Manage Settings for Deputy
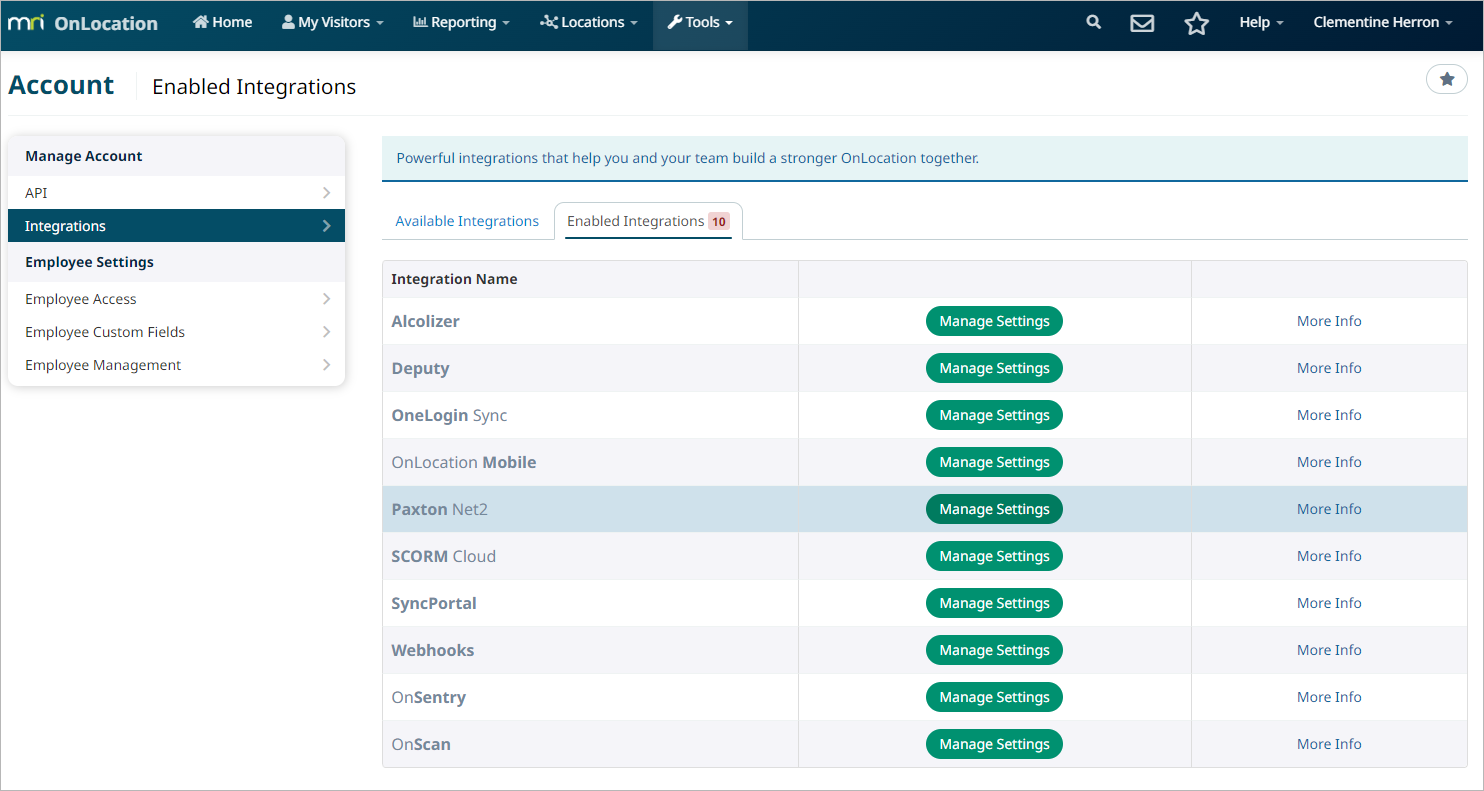 pyautogui.click(x=994, y=368)
